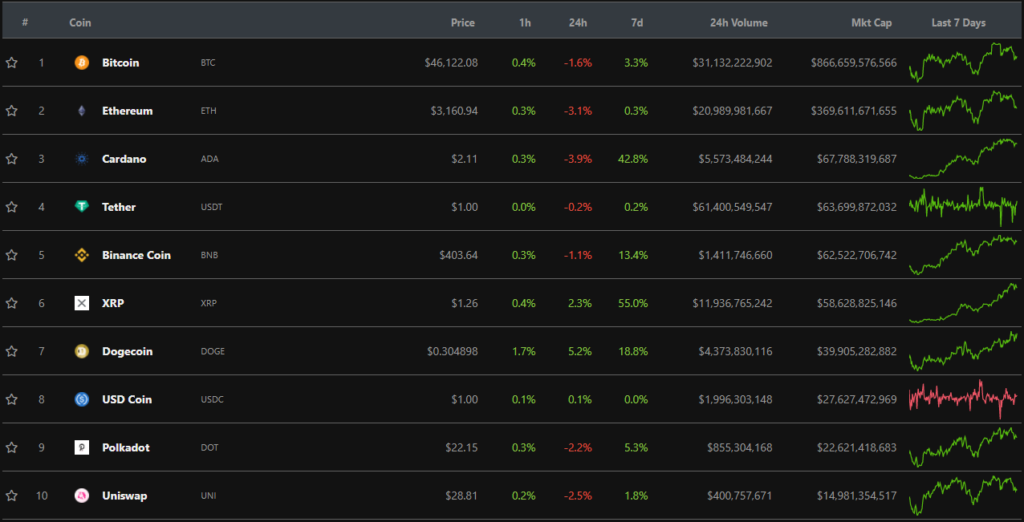The width and height of the screenshot is (1024, 522).
Task: Click the Polkadot logo icon
Action: 82,447
